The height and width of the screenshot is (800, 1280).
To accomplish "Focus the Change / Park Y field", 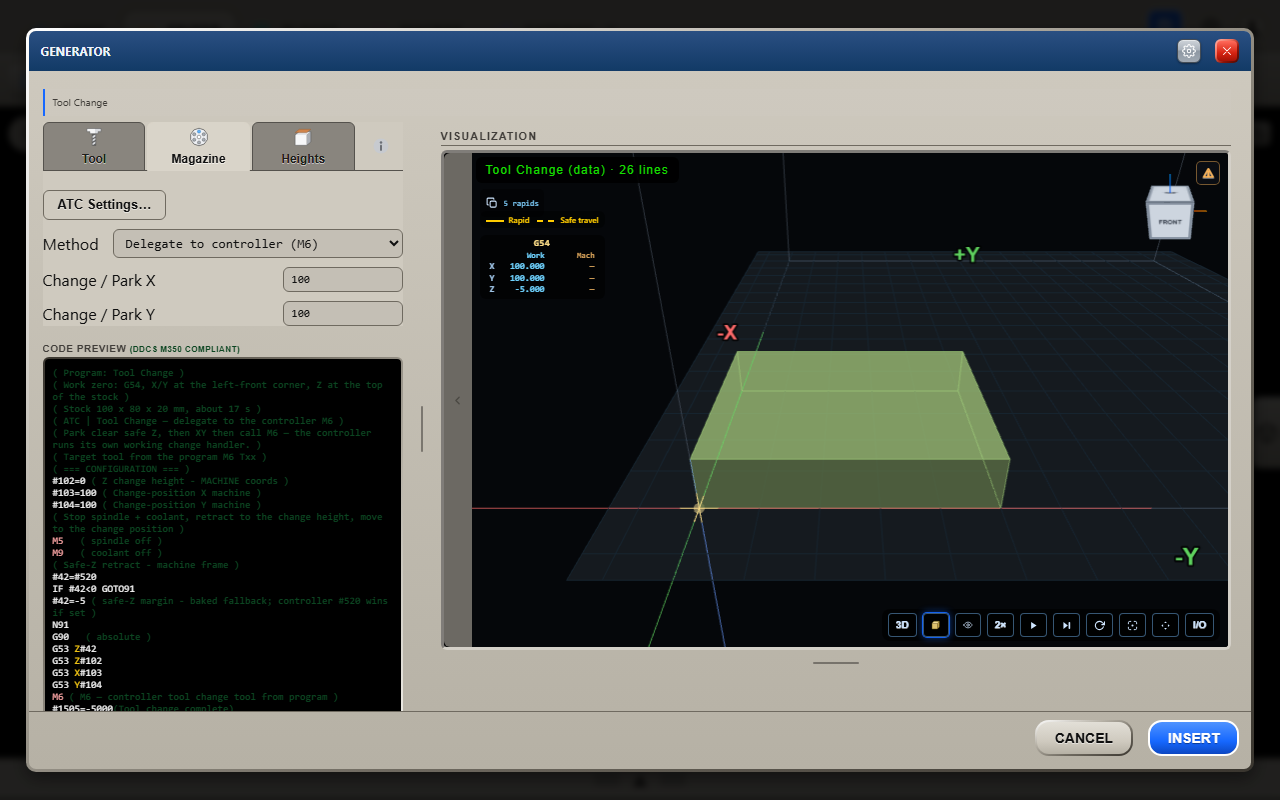I will coord(343,314).
